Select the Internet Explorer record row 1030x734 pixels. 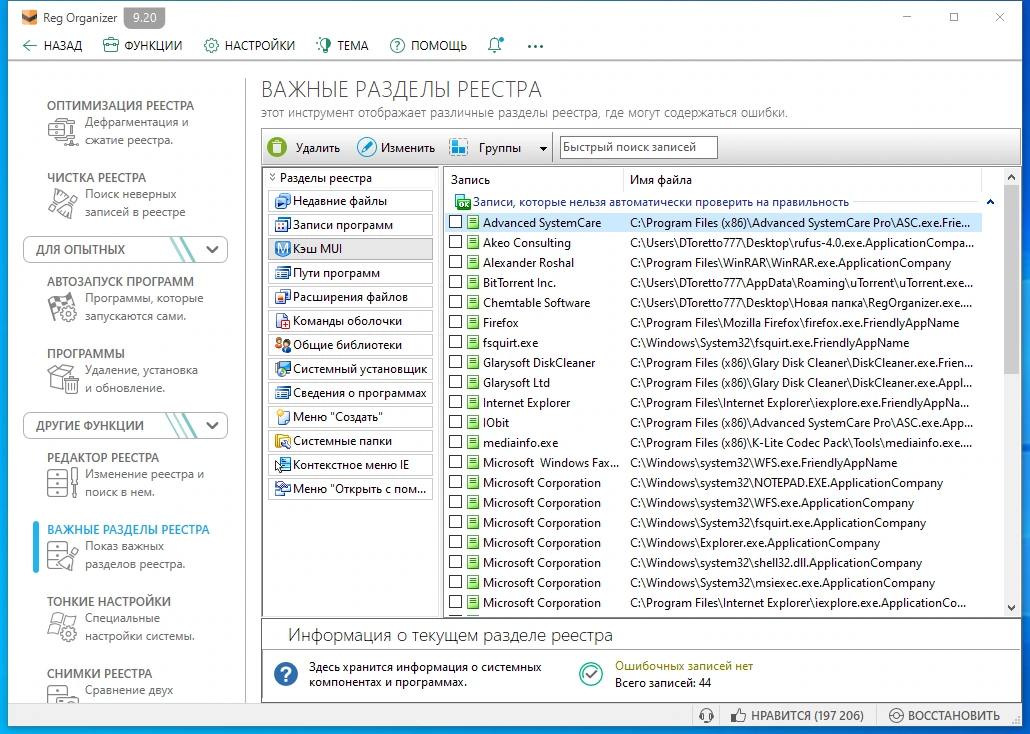(x=714, y=402)
